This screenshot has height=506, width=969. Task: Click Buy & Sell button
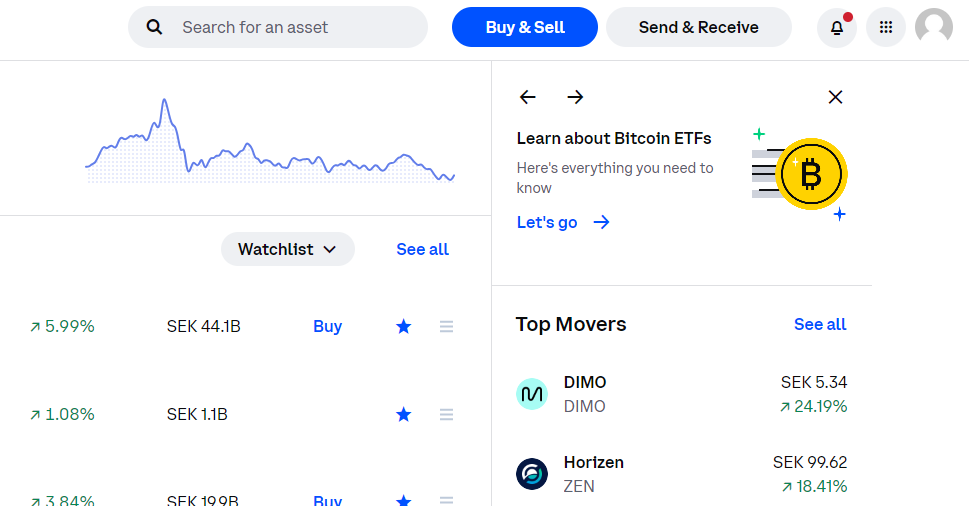(525, 27)
